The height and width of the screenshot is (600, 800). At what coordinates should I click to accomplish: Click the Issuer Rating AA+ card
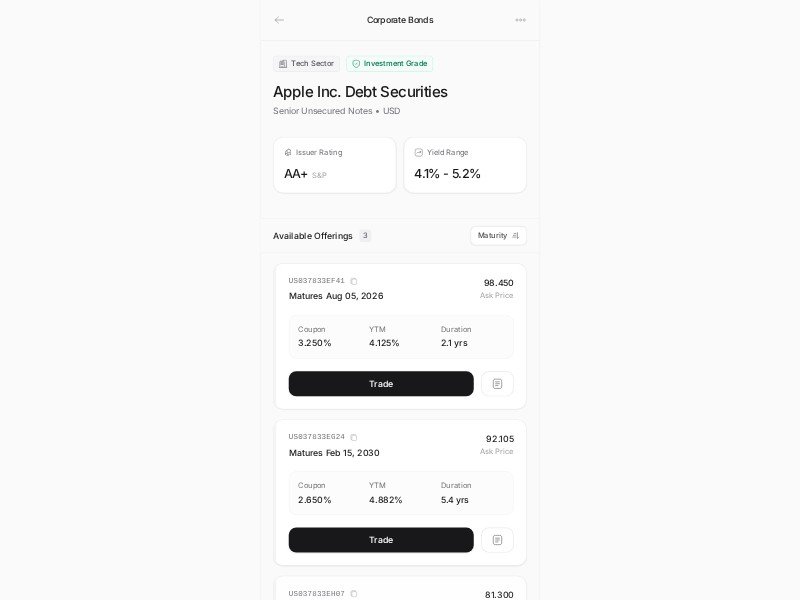[x=334, y=165]
